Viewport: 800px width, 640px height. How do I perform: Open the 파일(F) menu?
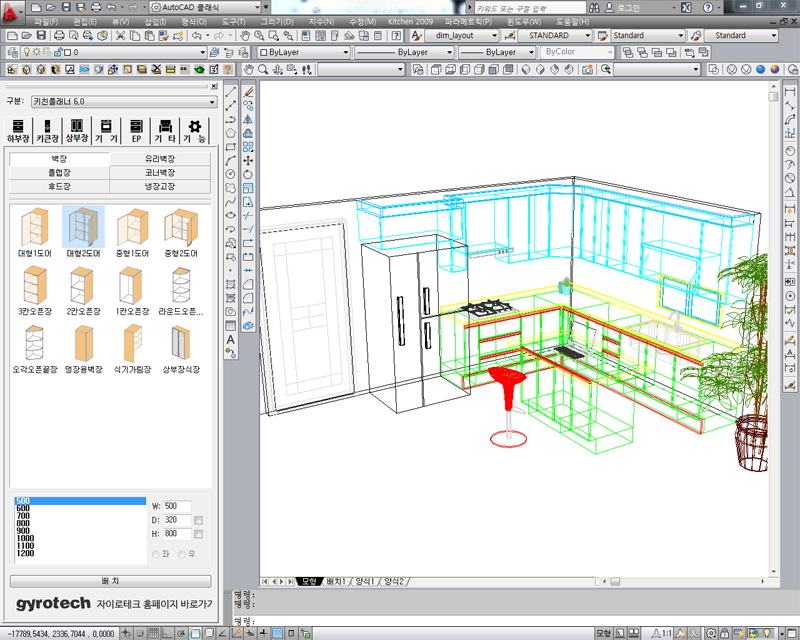pos(46,21)
